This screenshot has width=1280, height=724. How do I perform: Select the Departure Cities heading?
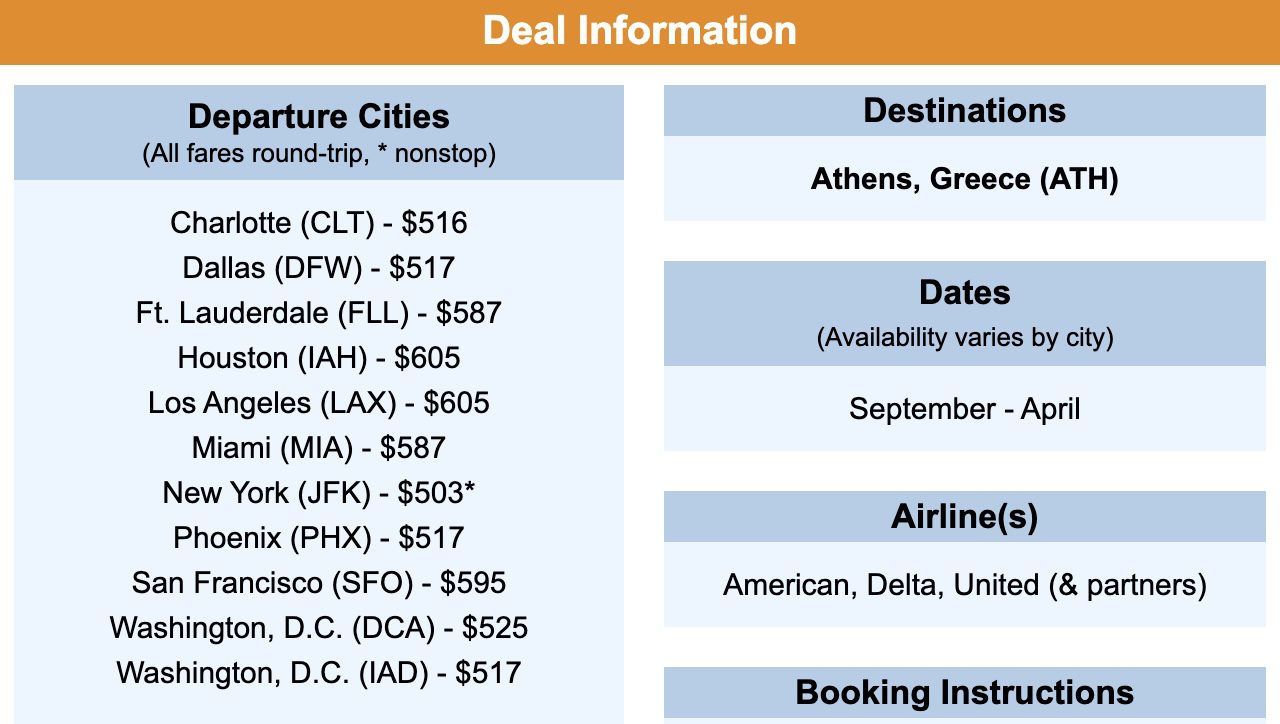click(x=319, y=116)
